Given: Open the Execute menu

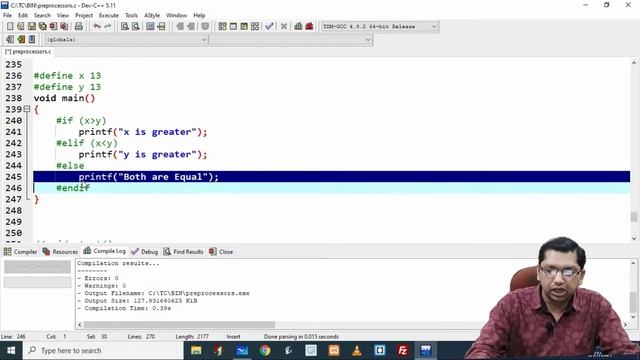Looking at the screenshot, I should pyautogui.click(x=109, y=15).
